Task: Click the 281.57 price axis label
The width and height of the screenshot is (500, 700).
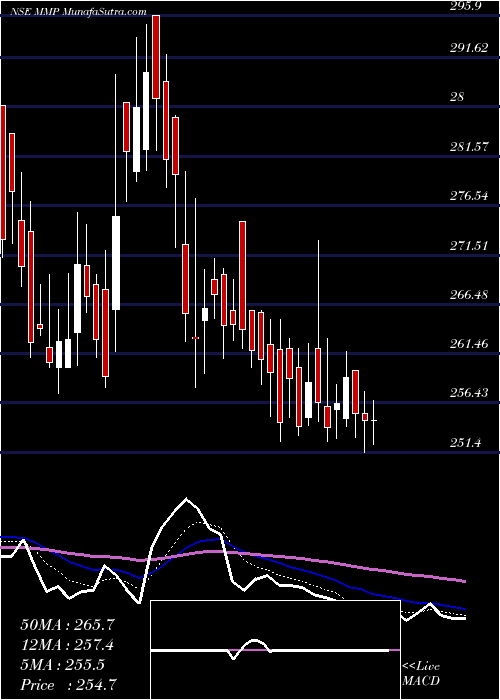Action: pos(469,146)
